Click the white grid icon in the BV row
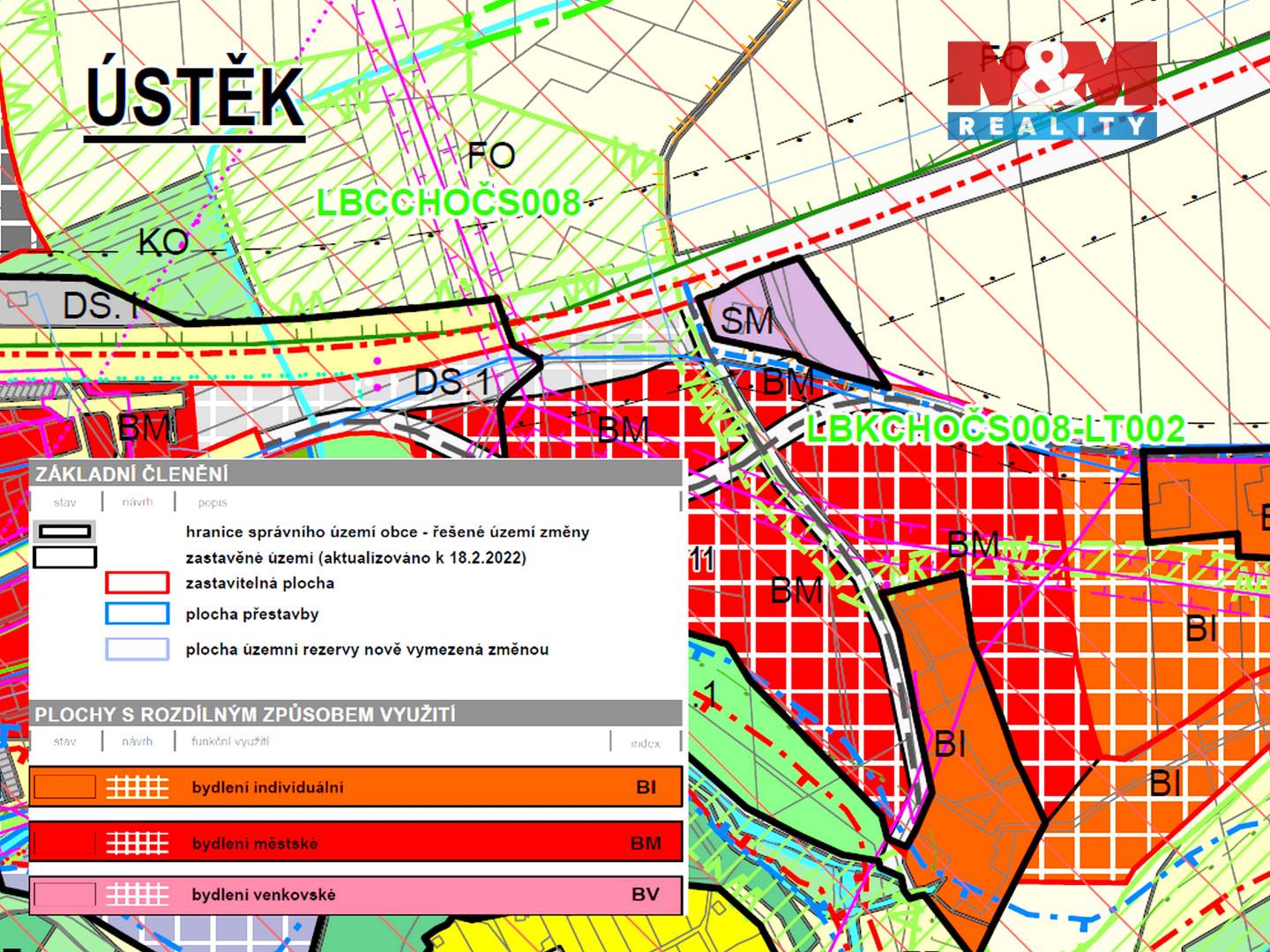 (x=137, y=895)
